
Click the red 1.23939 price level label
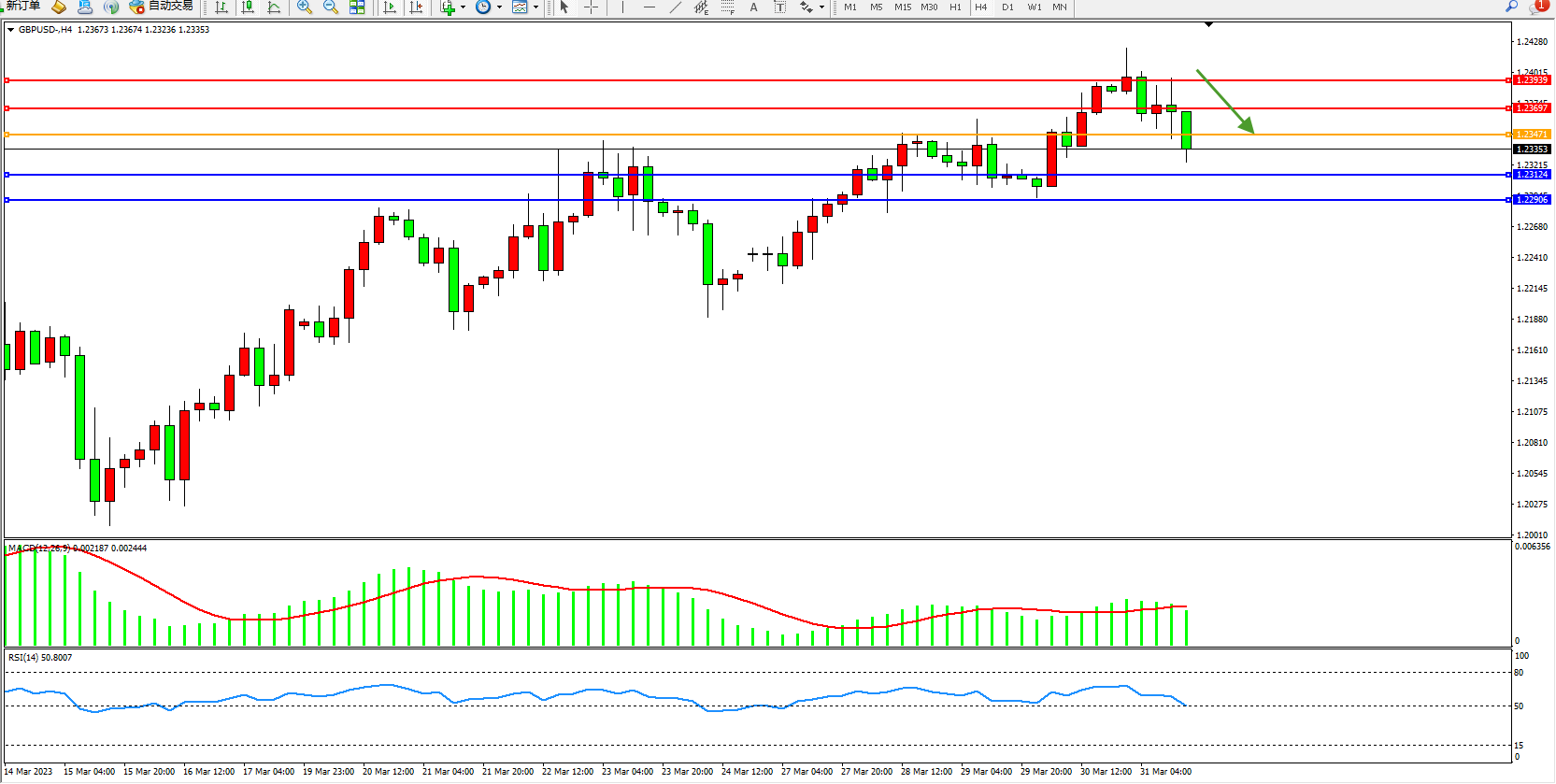coord(1532,80)
